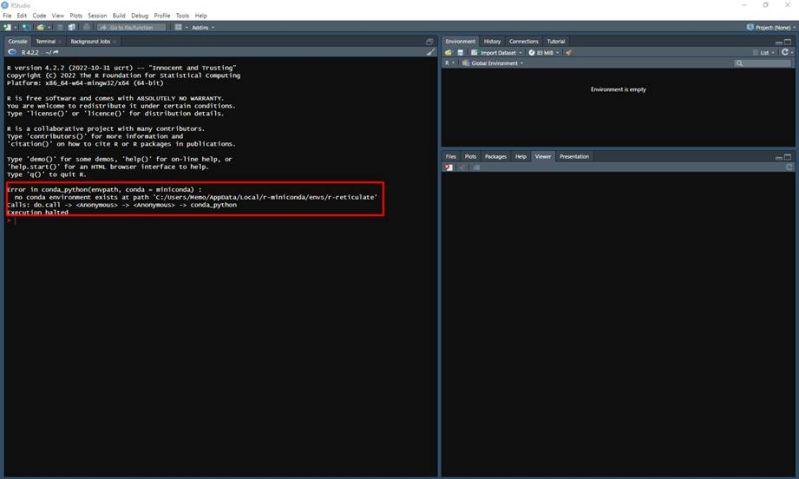
Task: Open the Tools menu
Action: click(182, 16)
